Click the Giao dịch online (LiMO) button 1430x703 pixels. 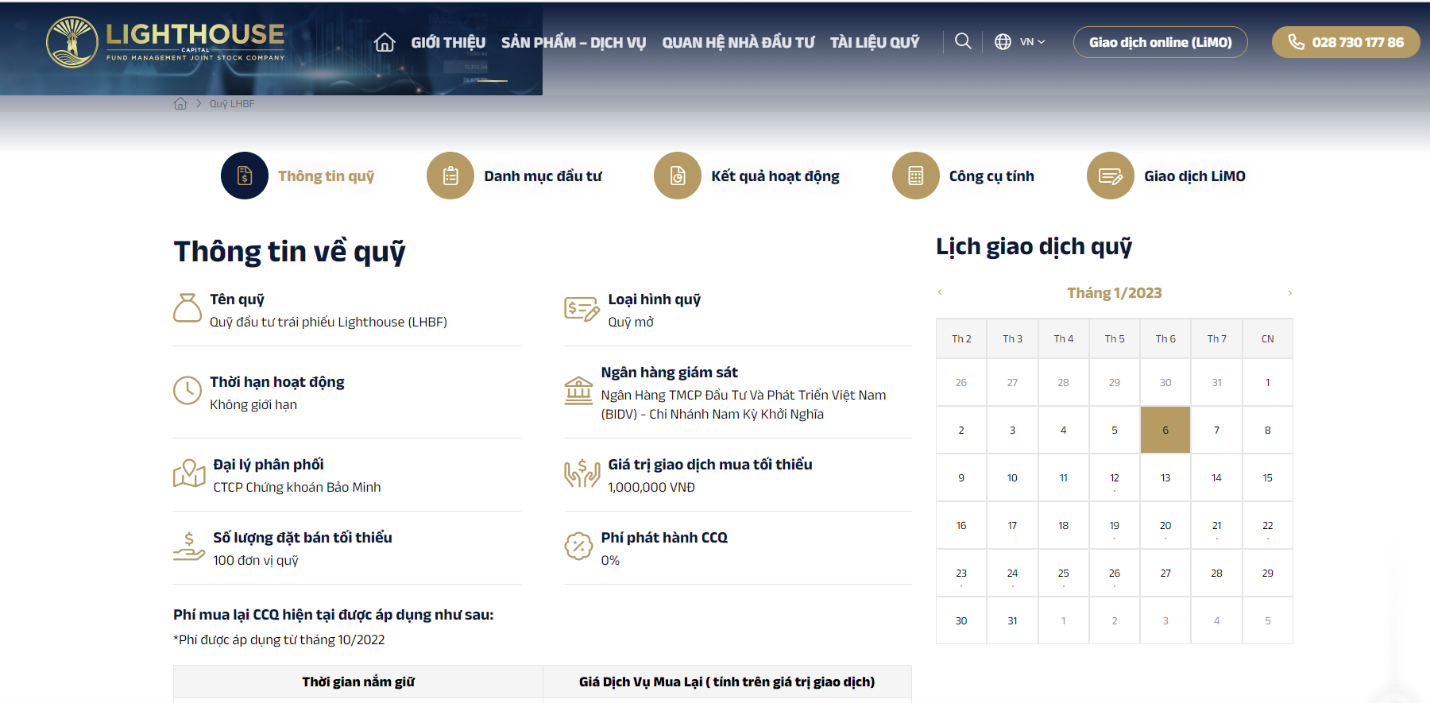[x=1159, y=42]
